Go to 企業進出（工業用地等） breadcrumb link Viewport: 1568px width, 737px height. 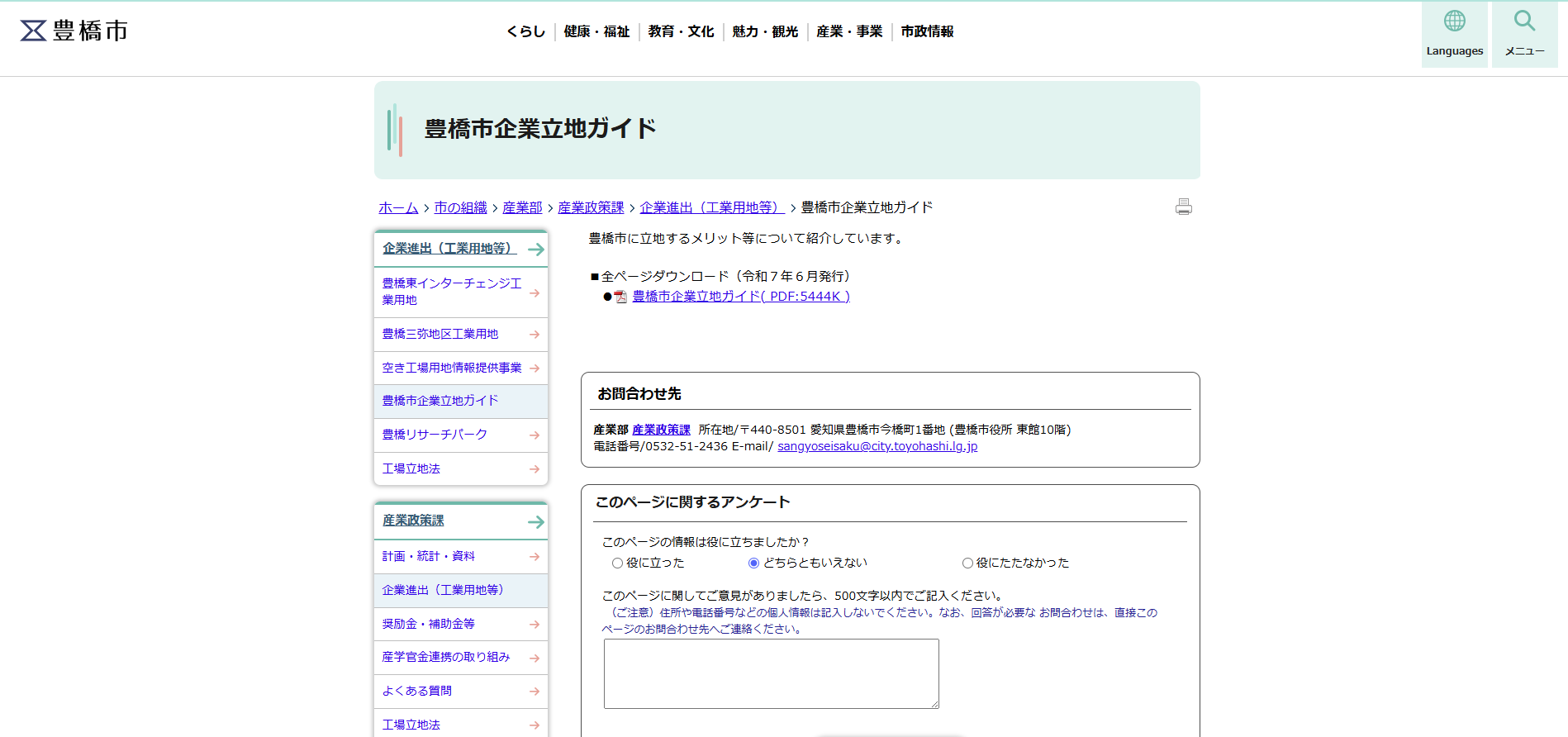(712, 207)
